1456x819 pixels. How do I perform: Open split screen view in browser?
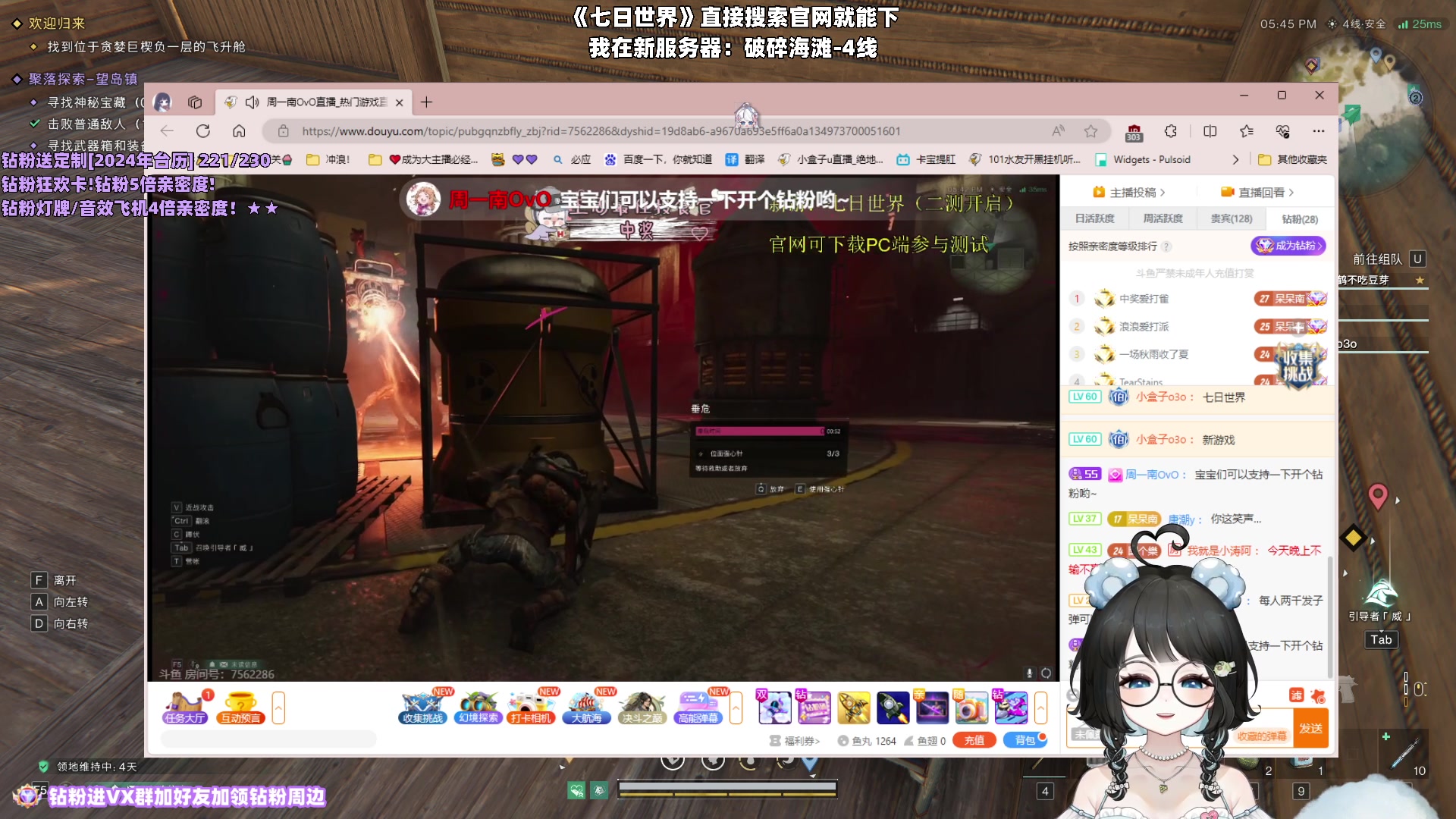pyautogui.click(x=1210, y=131)
